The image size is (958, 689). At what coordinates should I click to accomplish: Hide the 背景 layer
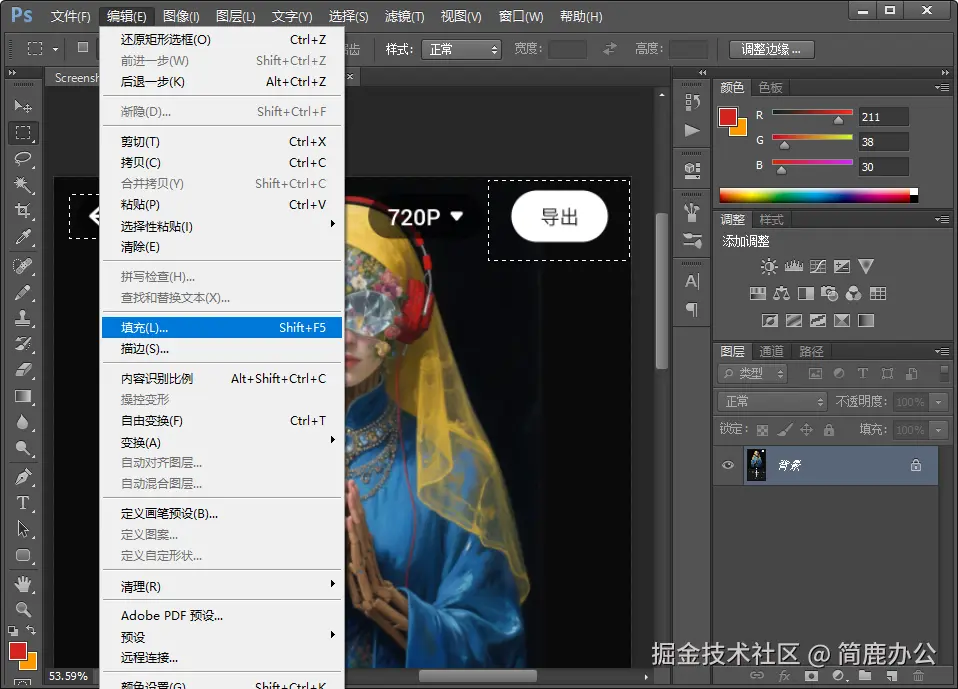[x=729, y=464]
